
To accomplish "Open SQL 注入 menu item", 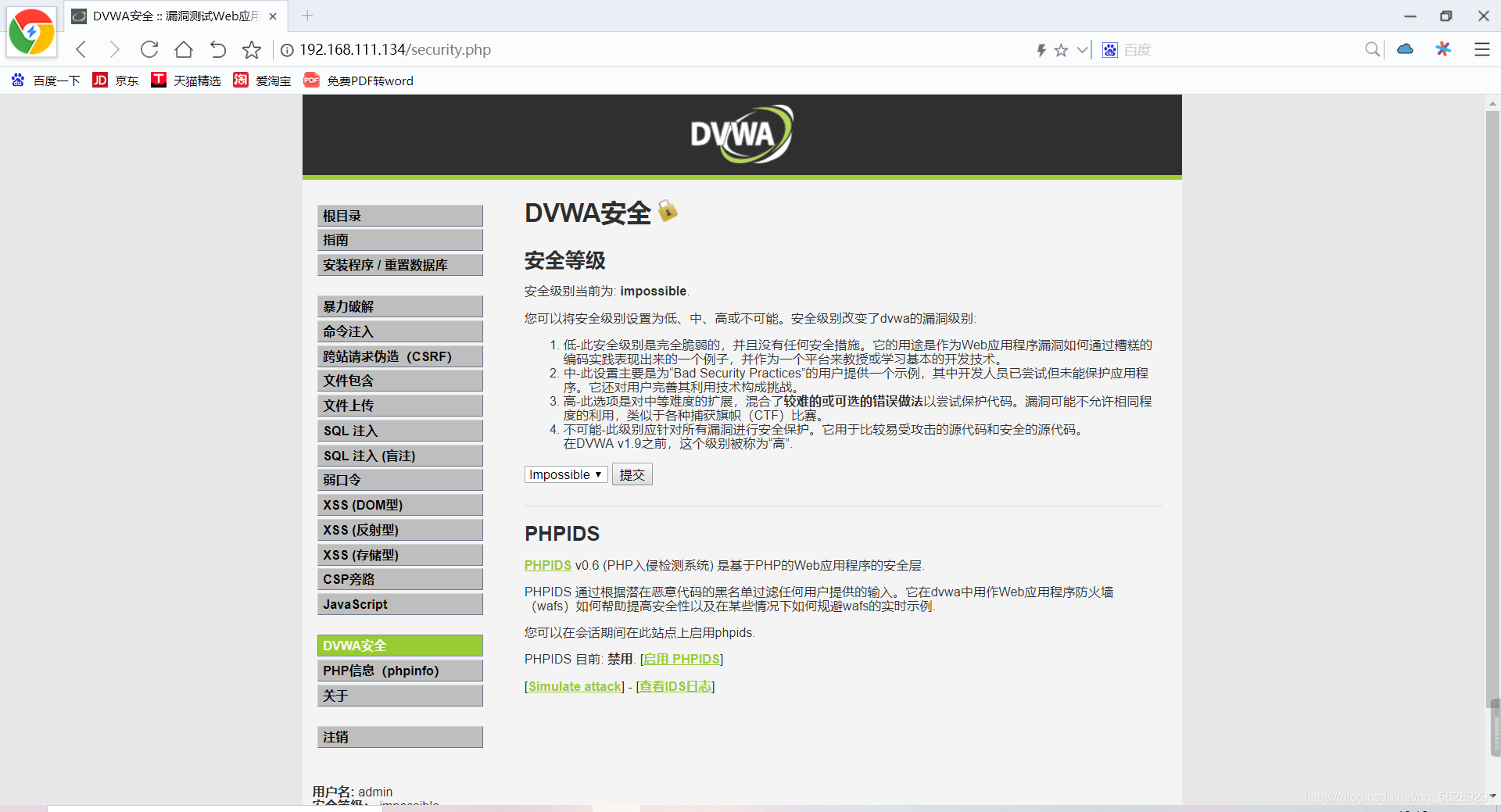I will 400,431.
